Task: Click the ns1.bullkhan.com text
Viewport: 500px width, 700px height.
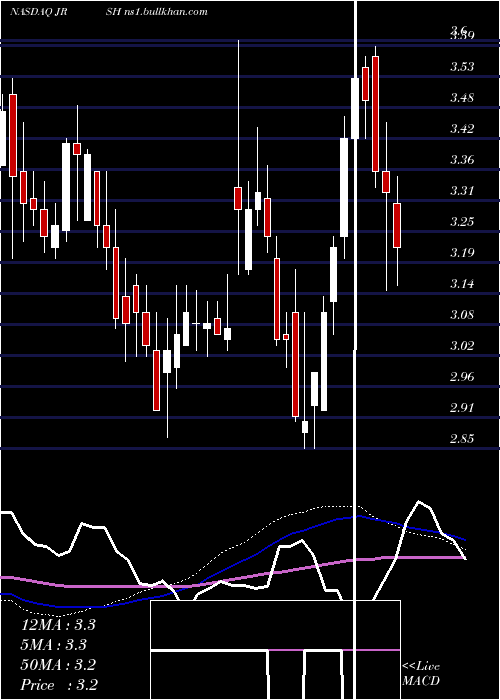Action: click(166, 12)
